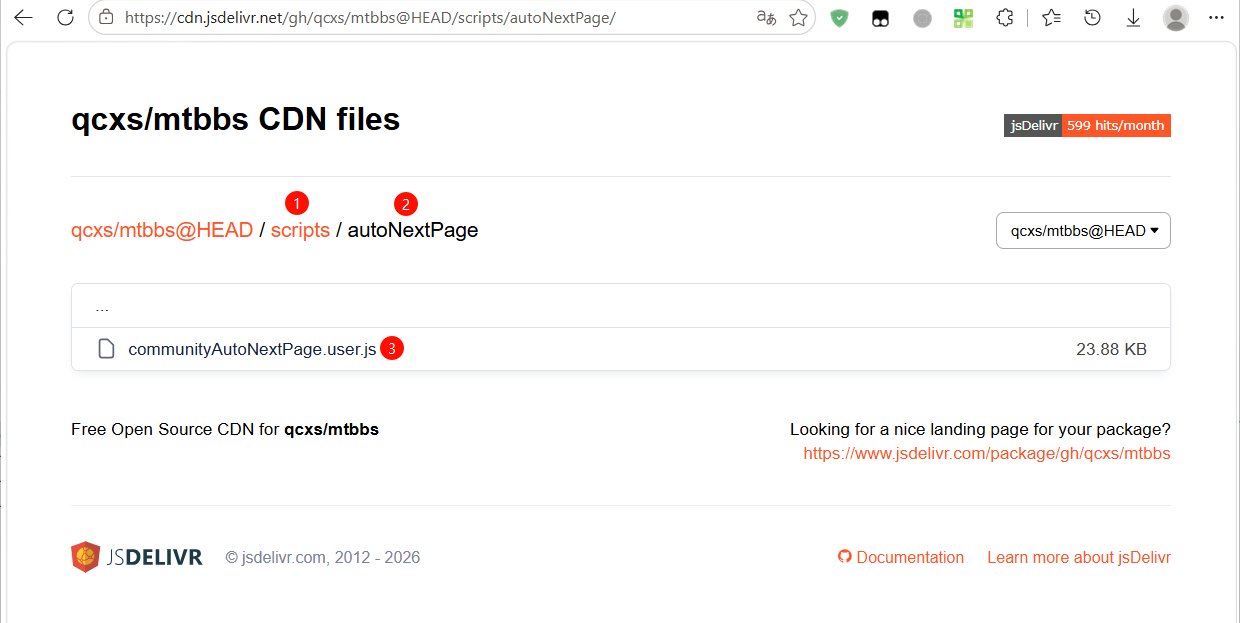This screenshot has width=1240, height=623.
Task: Click the 23.88 KB file size
Action: [x=1111, y=349]
